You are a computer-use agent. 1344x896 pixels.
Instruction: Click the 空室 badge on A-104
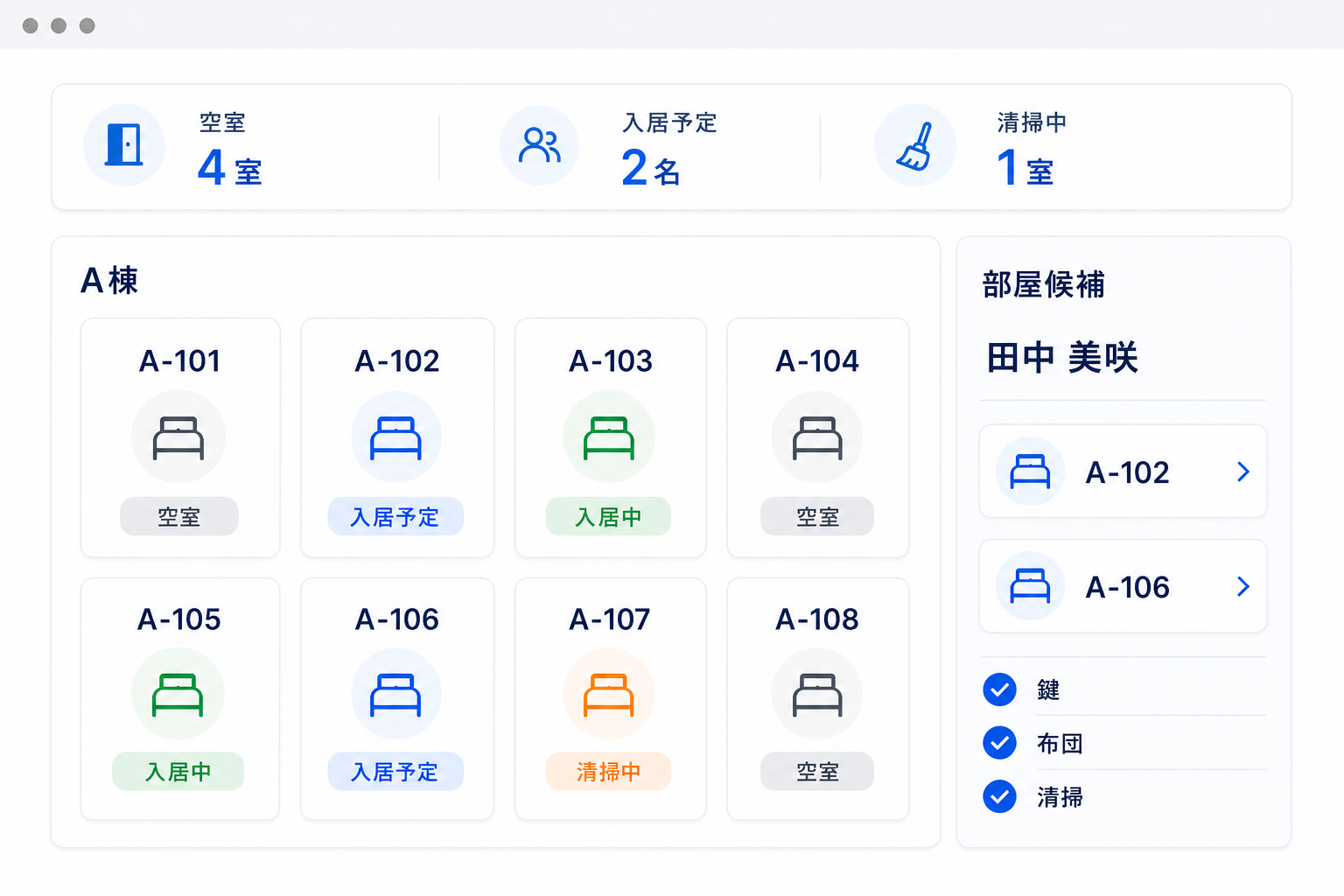point(817,516)
